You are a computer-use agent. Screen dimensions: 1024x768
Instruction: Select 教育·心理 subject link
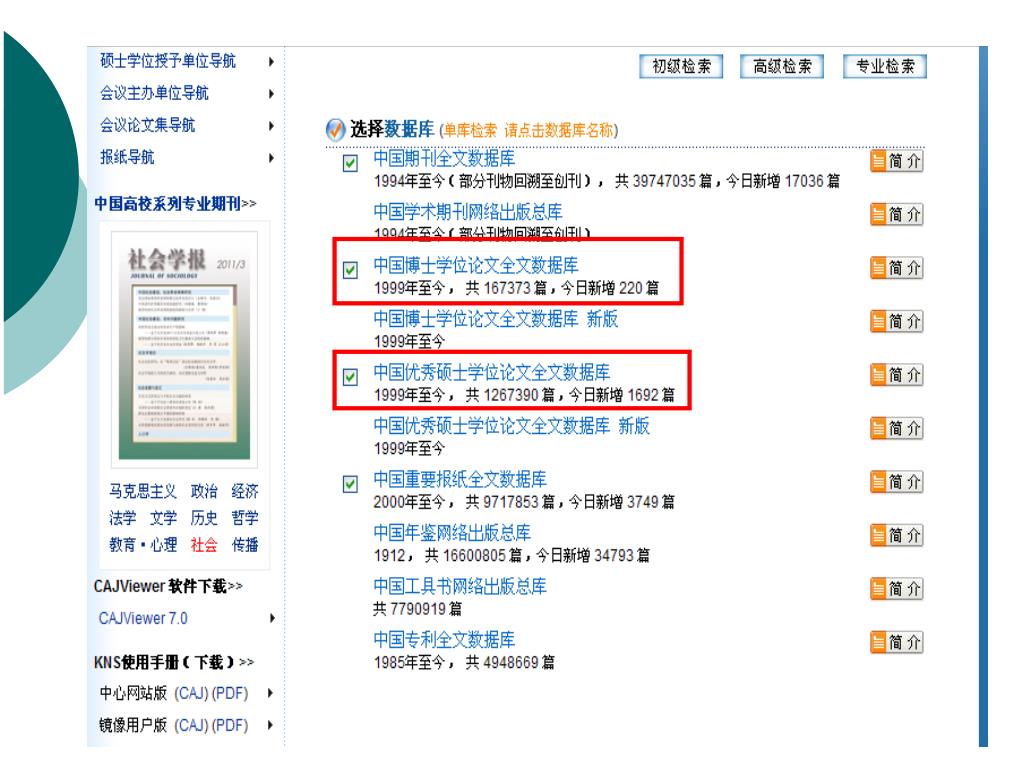coord(143,545)
